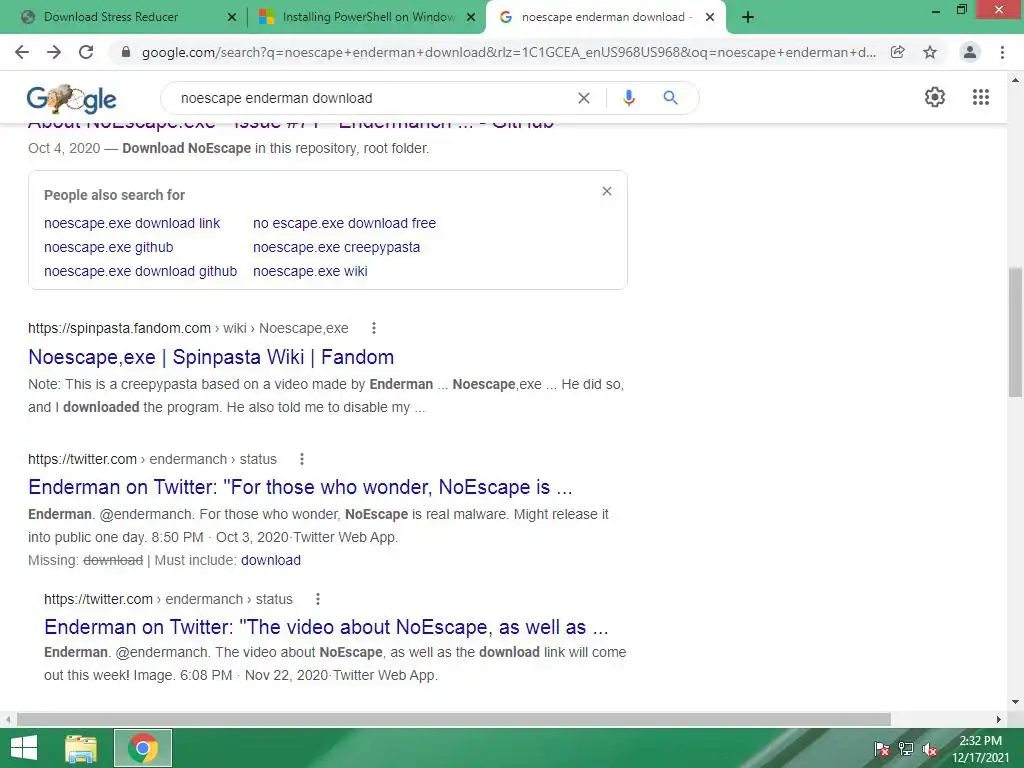
Task: Close the Download Stress Reducer tab
Action: (x=232, y=18)
